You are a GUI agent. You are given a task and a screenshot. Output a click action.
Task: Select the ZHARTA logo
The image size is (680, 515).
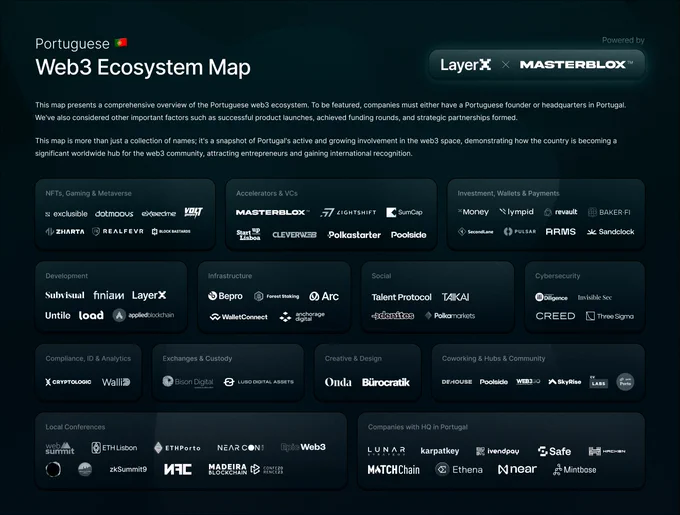pos(65,231)
